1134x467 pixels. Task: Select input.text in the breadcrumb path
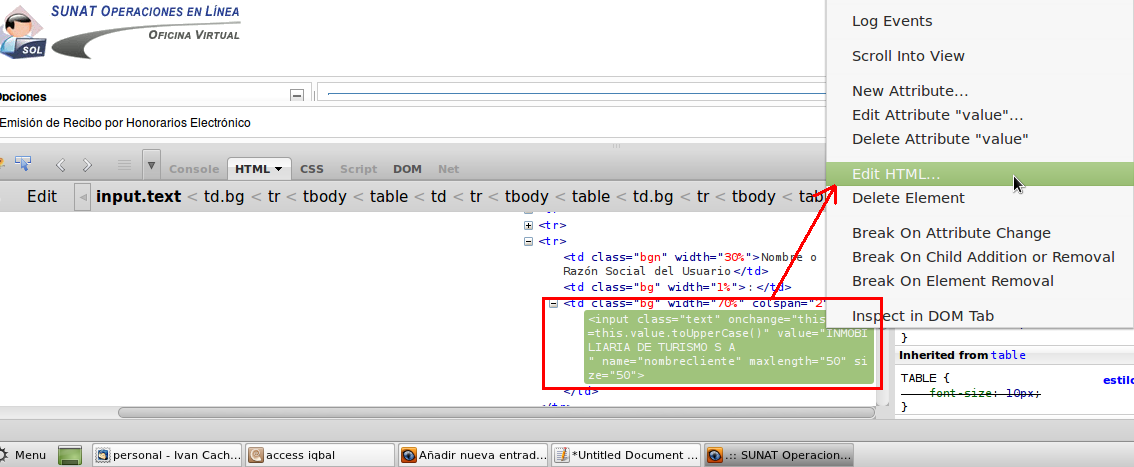[x=139, y=197]
